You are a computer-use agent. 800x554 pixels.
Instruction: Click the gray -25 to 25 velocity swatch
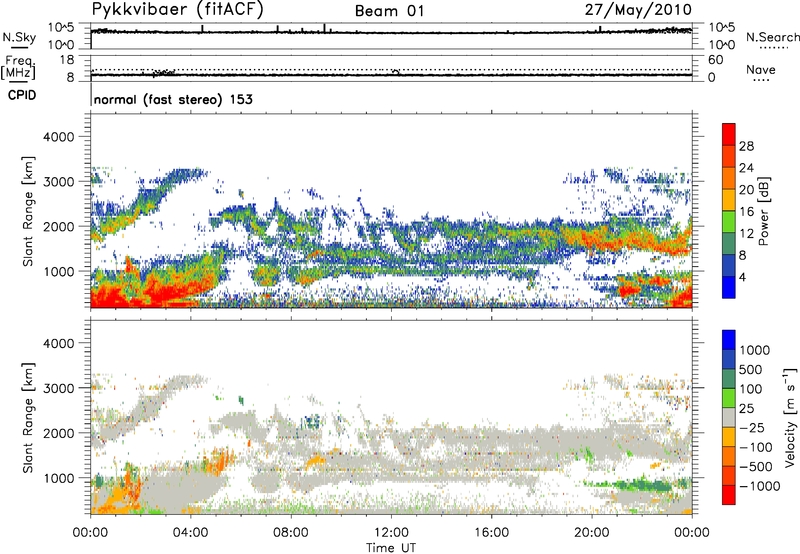729,417
